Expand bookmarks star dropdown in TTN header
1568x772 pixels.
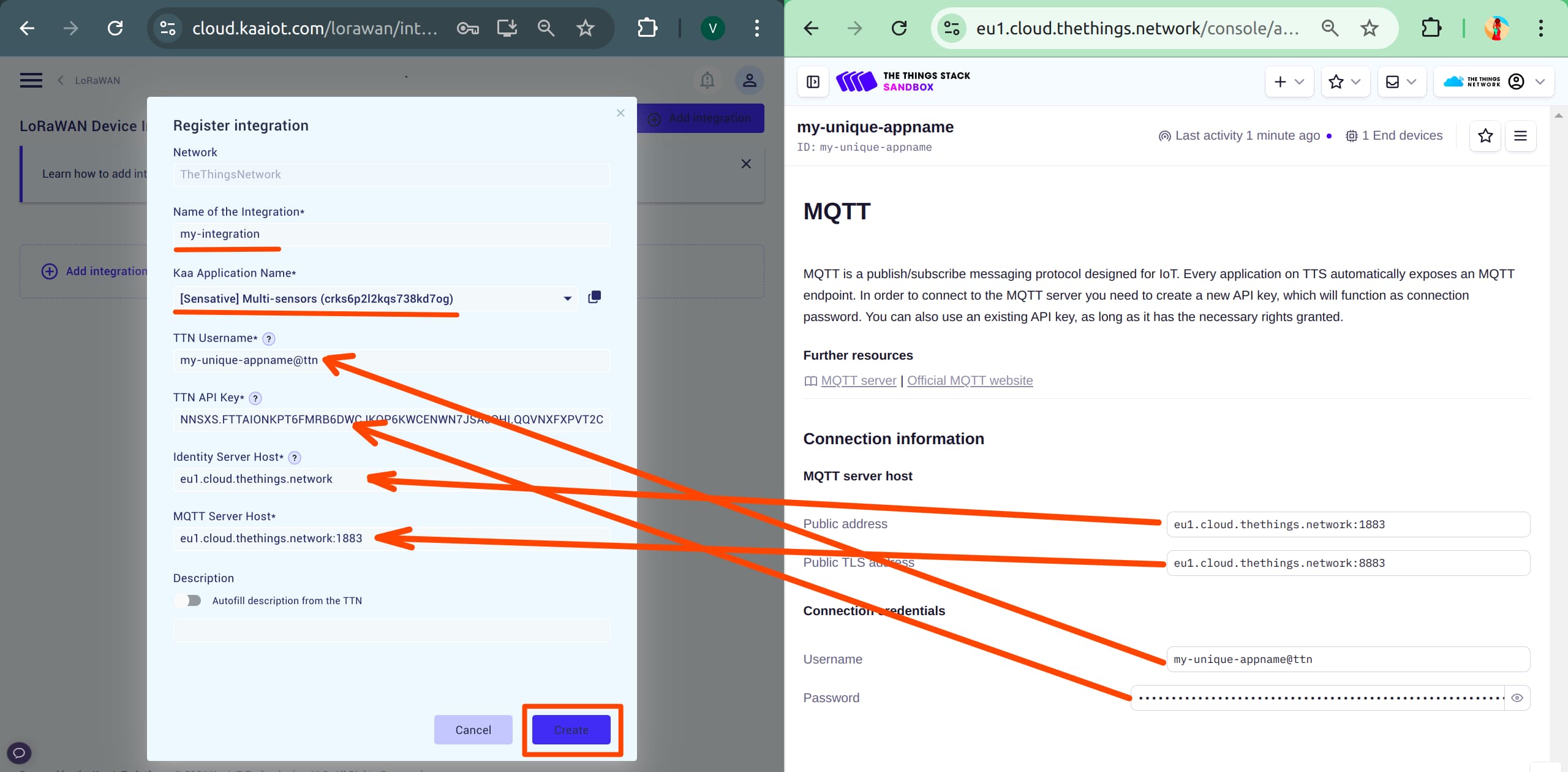(x=1345, y=81)
